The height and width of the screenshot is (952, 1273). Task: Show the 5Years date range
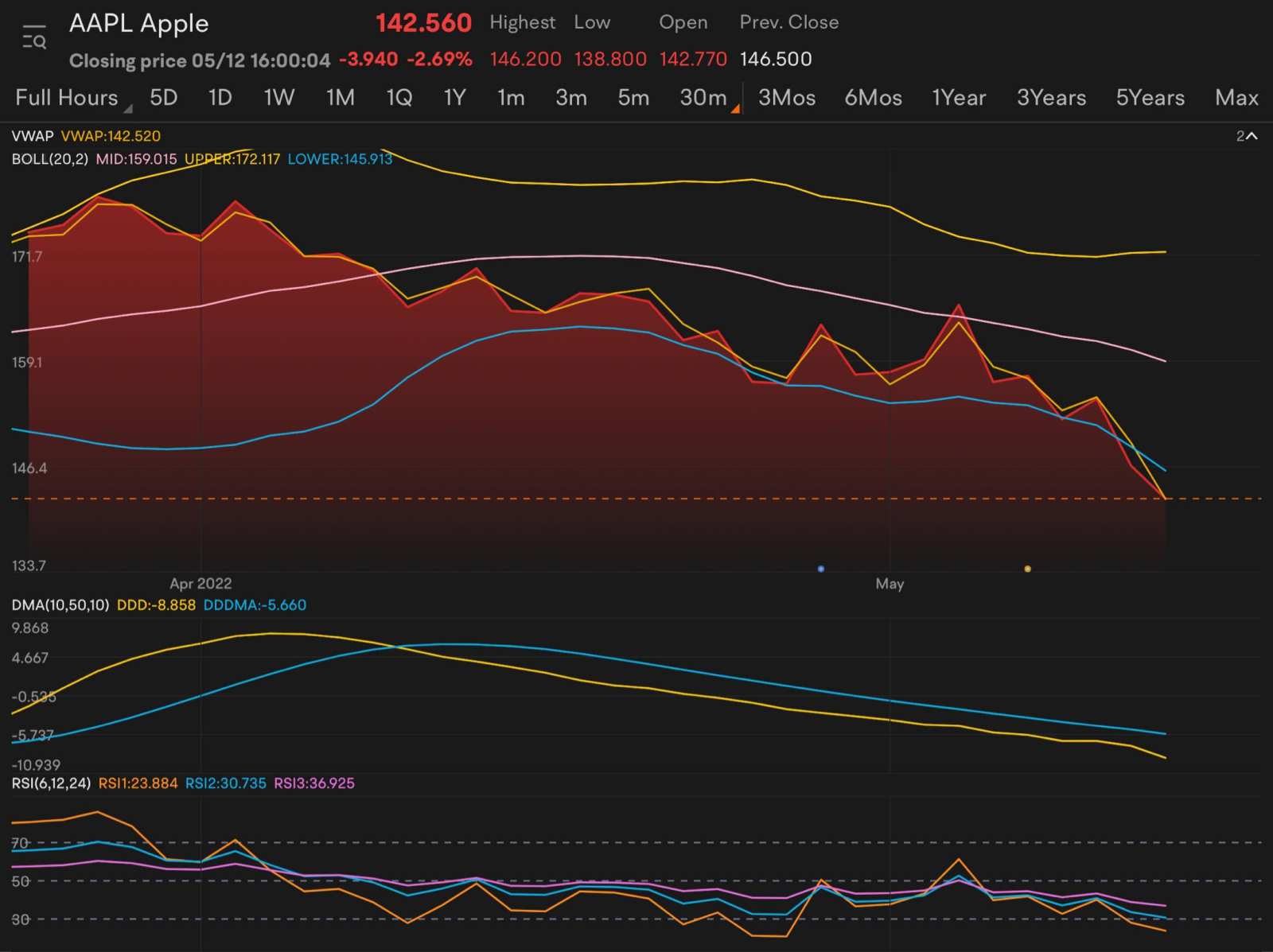pos(1150,98)
